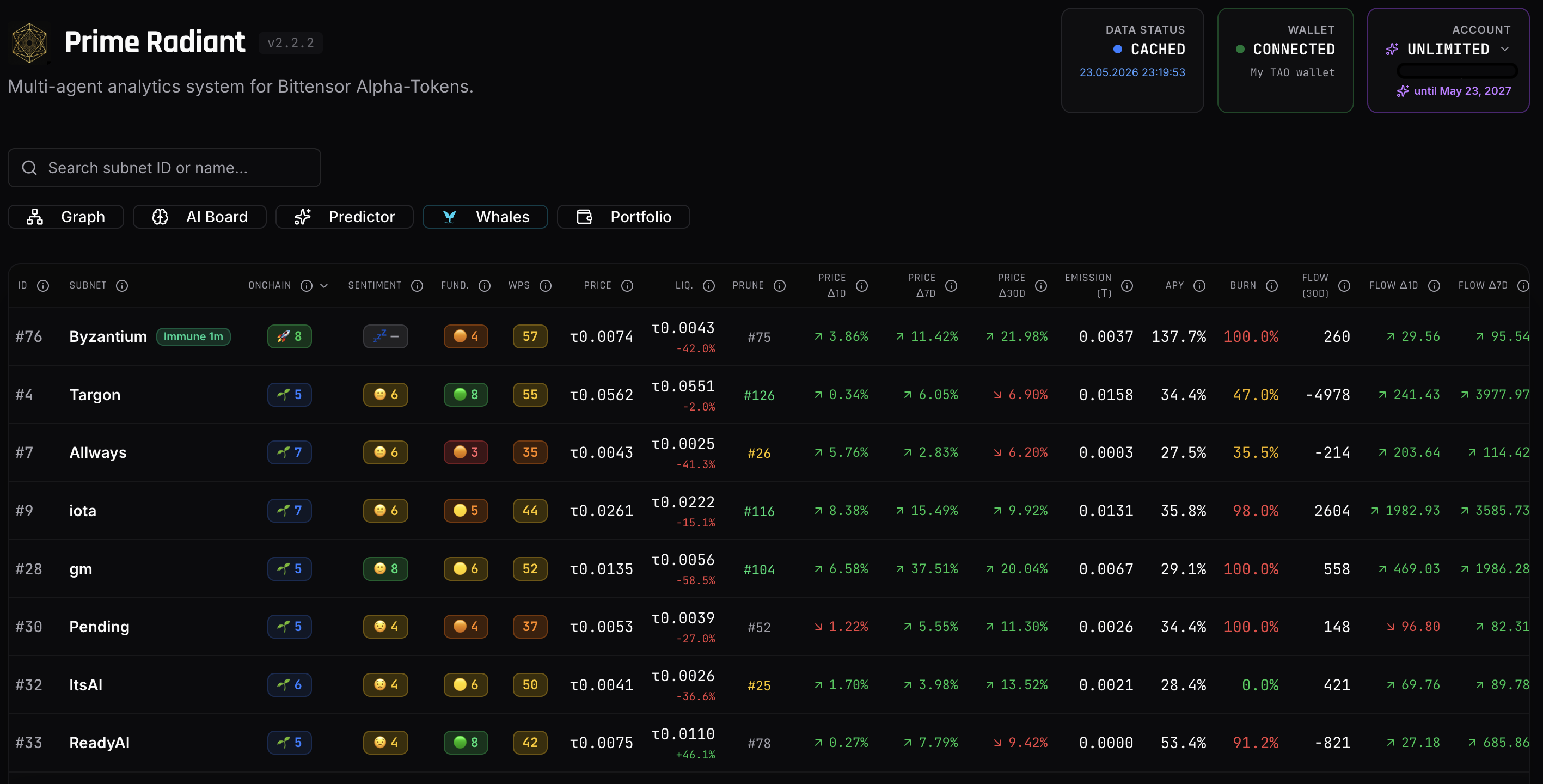Click the My TAO wallet label

point(1293,72)
